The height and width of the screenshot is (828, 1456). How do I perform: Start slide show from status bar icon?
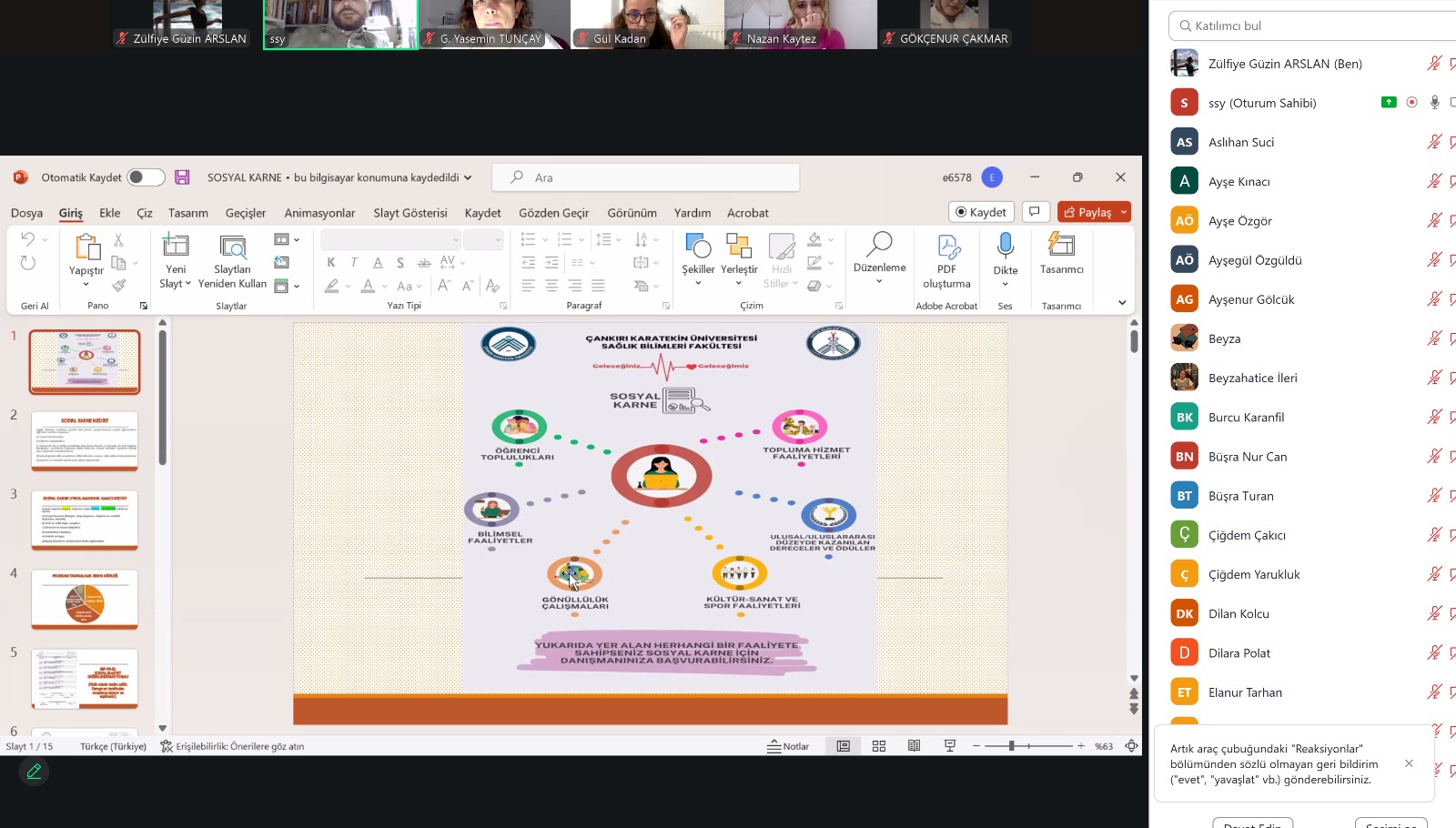[949, 746]
